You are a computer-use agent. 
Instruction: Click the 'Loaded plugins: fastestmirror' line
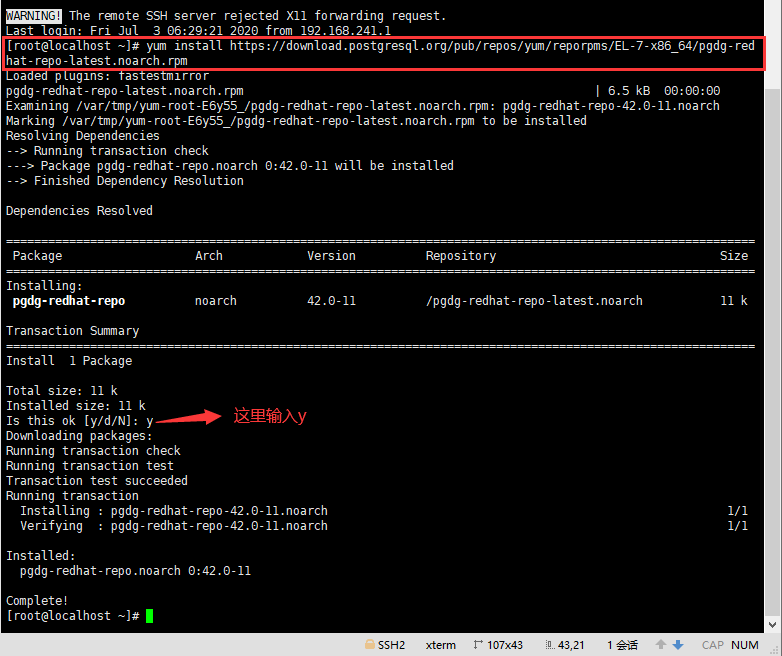coord(107,76)
